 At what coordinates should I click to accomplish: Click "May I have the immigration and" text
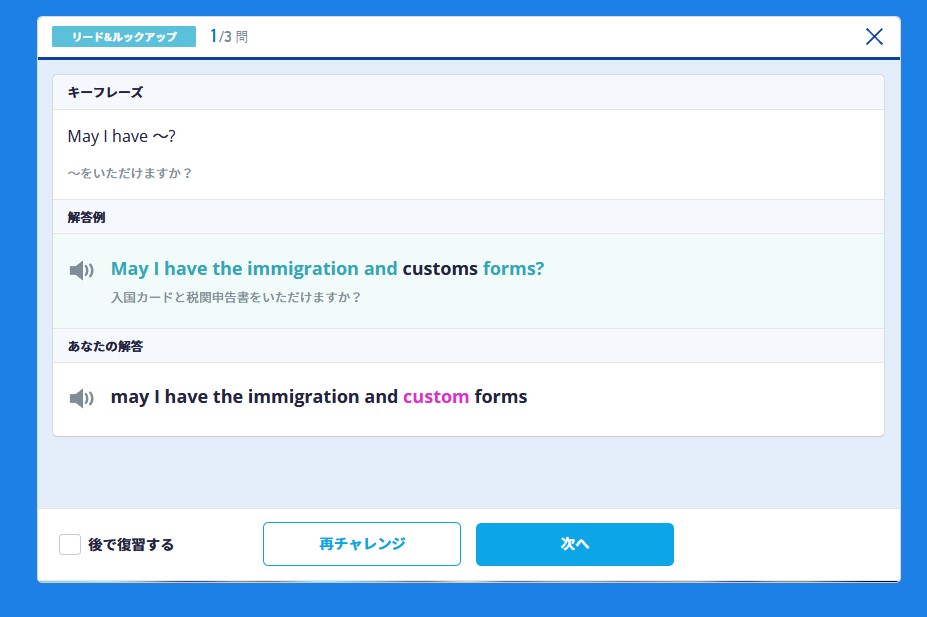click(254, 269)
